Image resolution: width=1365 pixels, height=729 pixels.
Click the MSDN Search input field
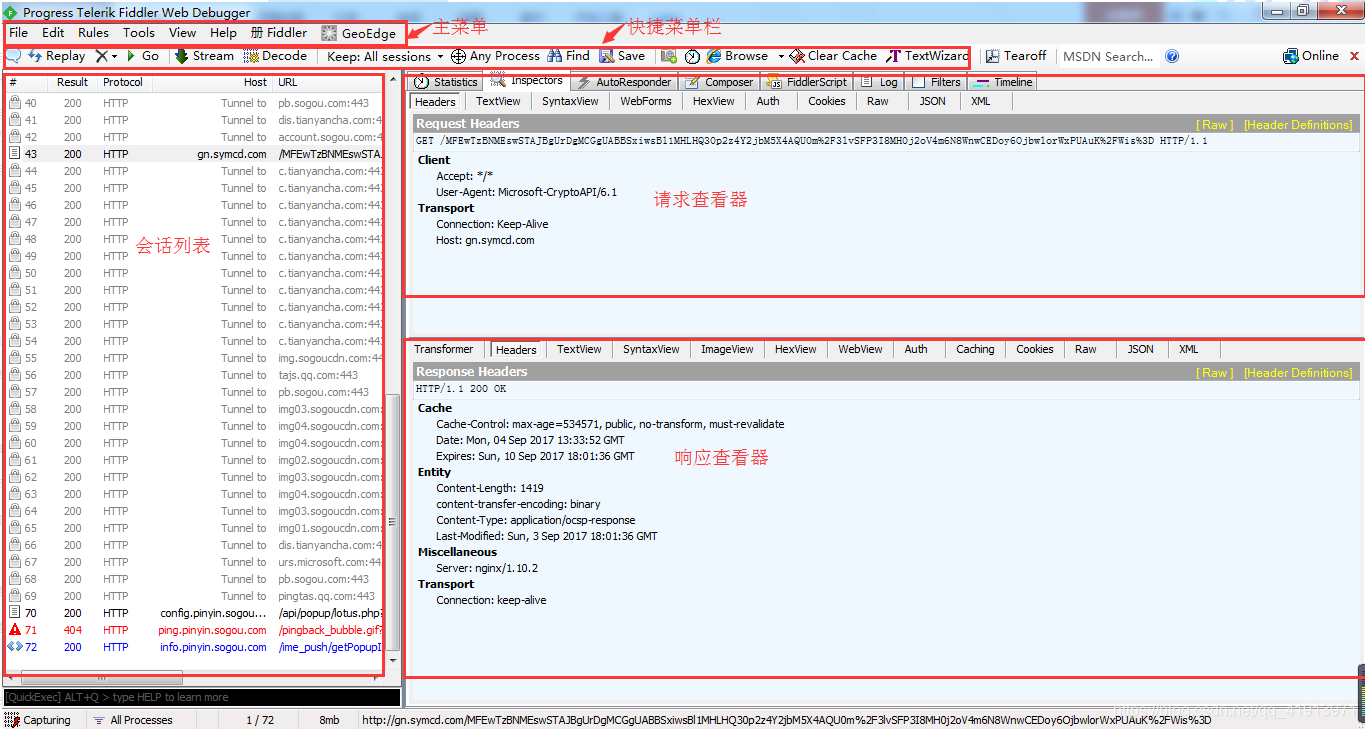pyautogui.click(x=1108, y=57)
